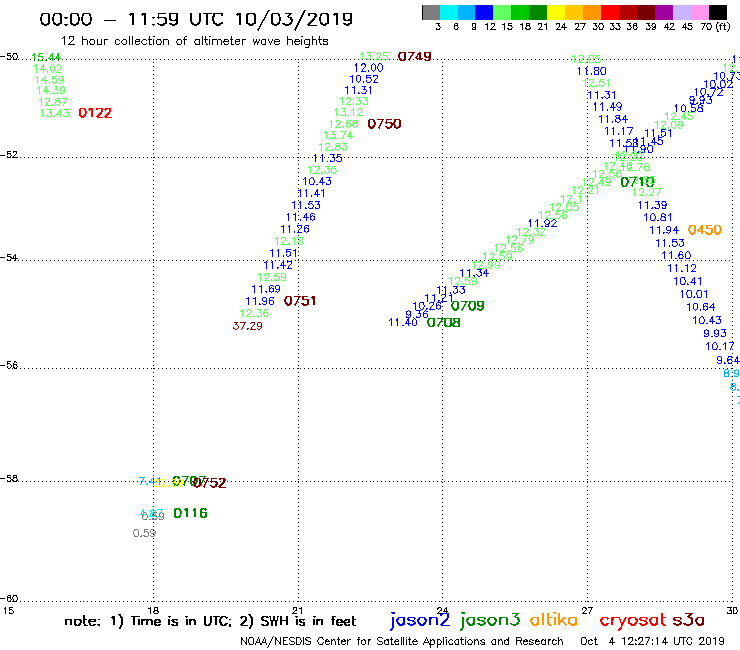Click the dark red 37.29 outlier value

(x=248, y=326)
